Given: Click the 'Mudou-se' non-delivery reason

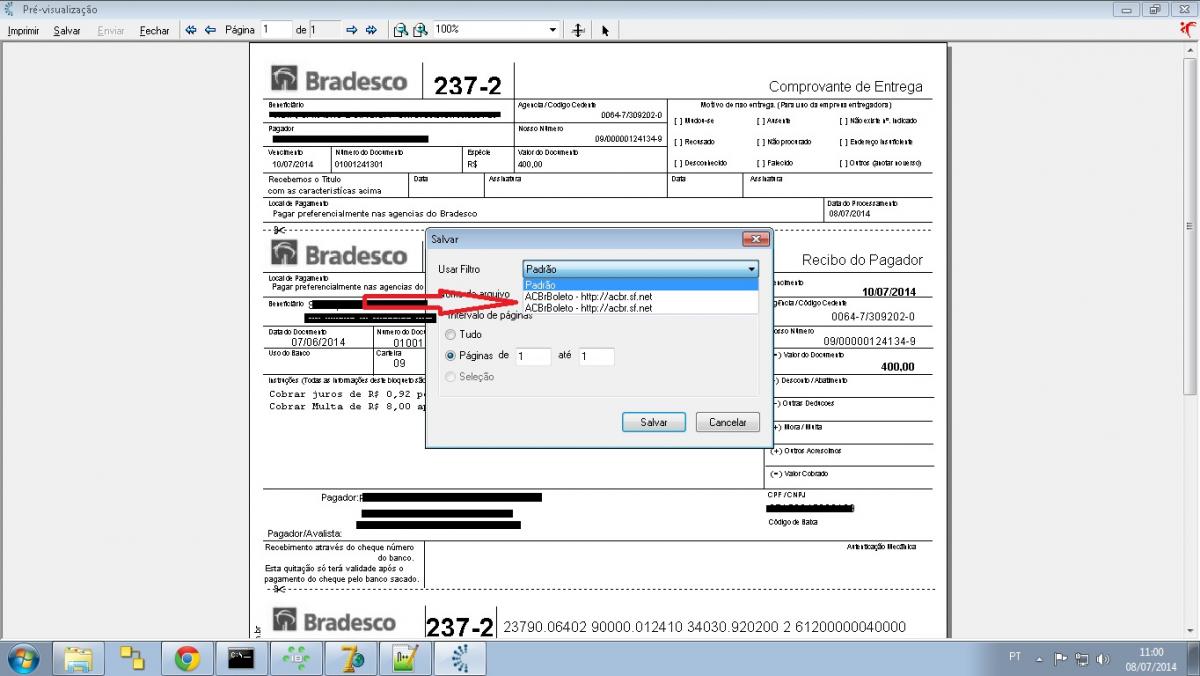Looking at the screenshot, I should coord(694,121).
